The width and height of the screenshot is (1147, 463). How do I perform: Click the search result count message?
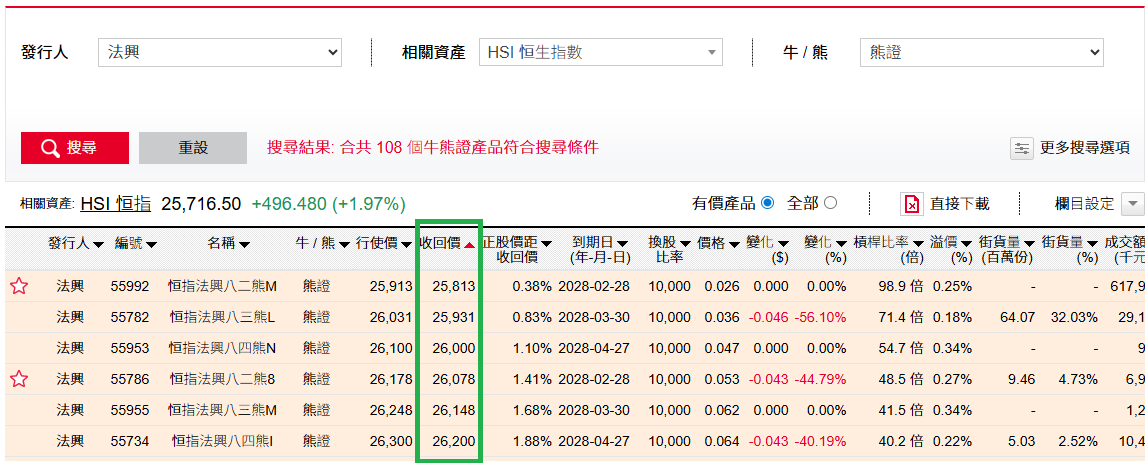433,148
